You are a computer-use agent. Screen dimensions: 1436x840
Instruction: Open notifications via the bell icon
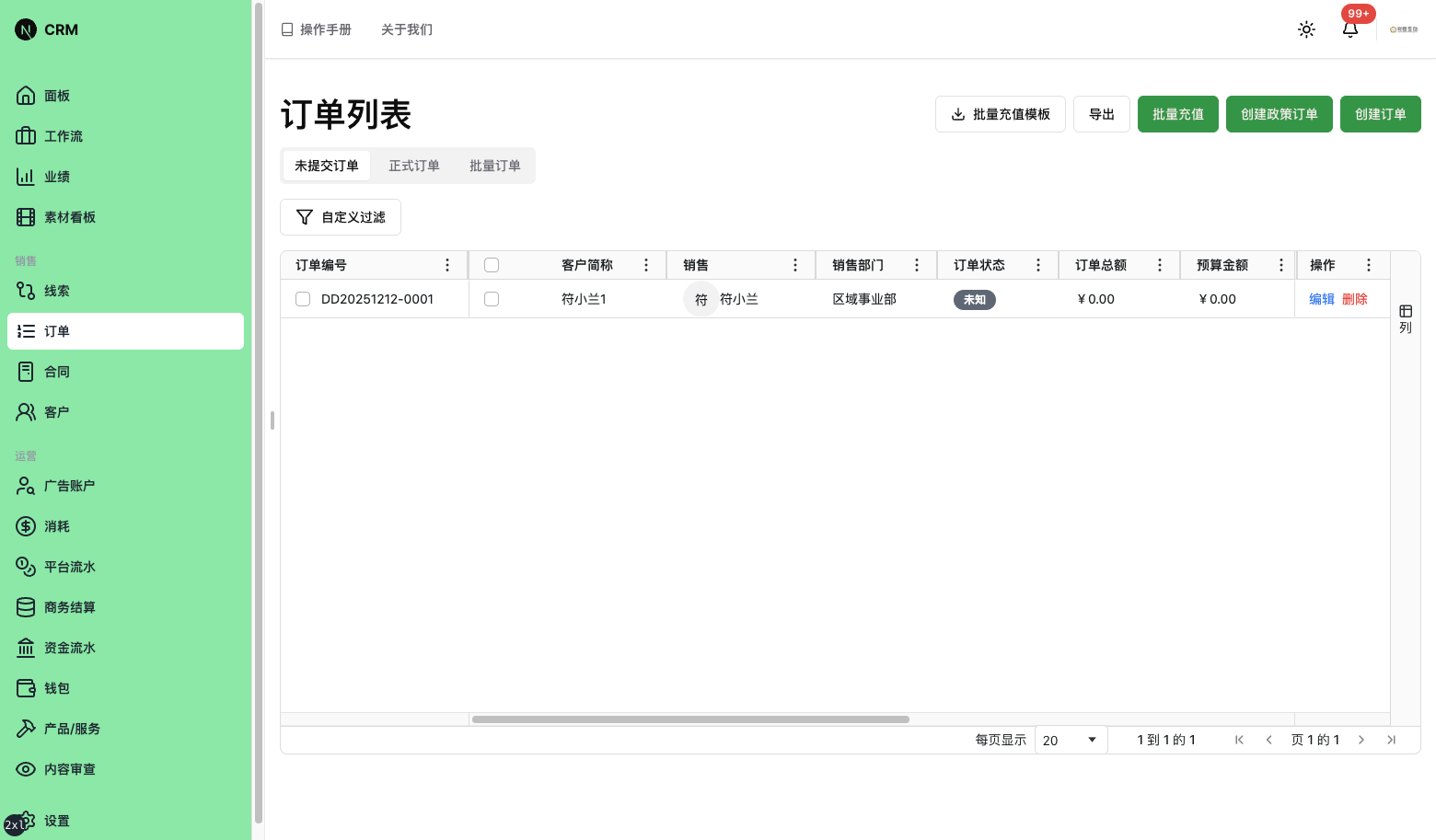click(x=1349, y=30)
